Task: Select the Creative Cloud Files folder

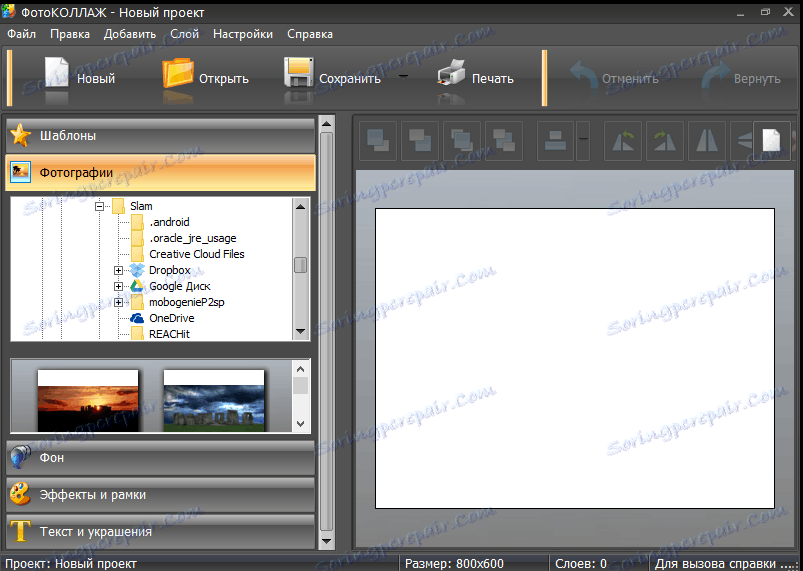Action: click(197, 254)
